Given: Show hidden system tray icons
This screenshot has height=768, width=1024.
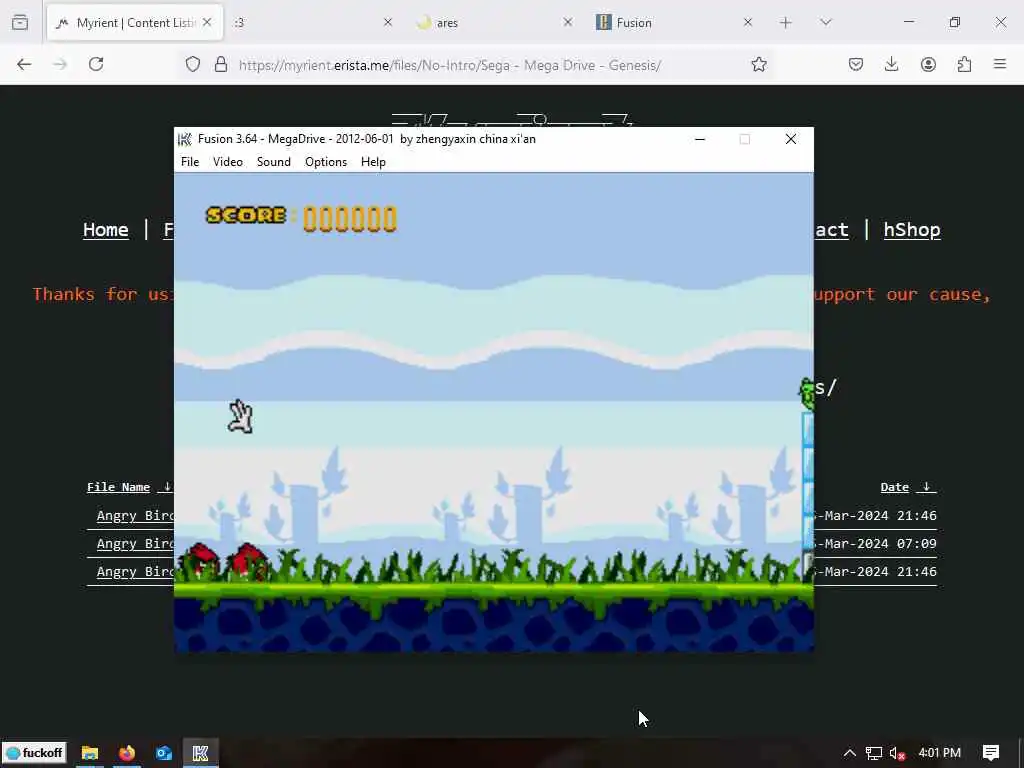Looking at the screenshot, I should tap(850, 753).
